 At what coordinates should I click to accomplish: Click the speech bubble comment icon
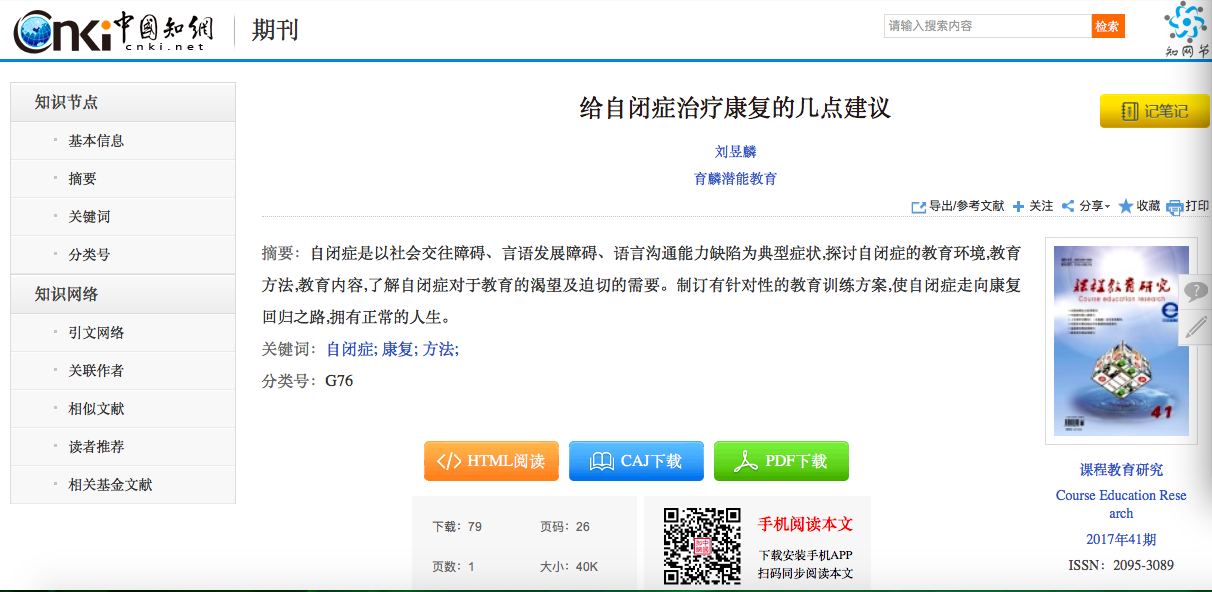tap(1195, 291)
